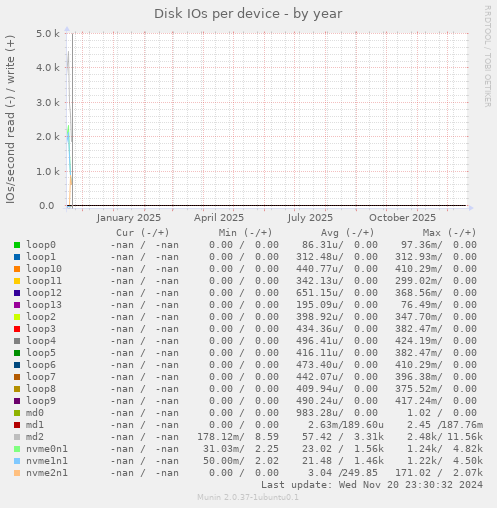
Task: Click the loop8 legend label
Action: click(41, 389)
